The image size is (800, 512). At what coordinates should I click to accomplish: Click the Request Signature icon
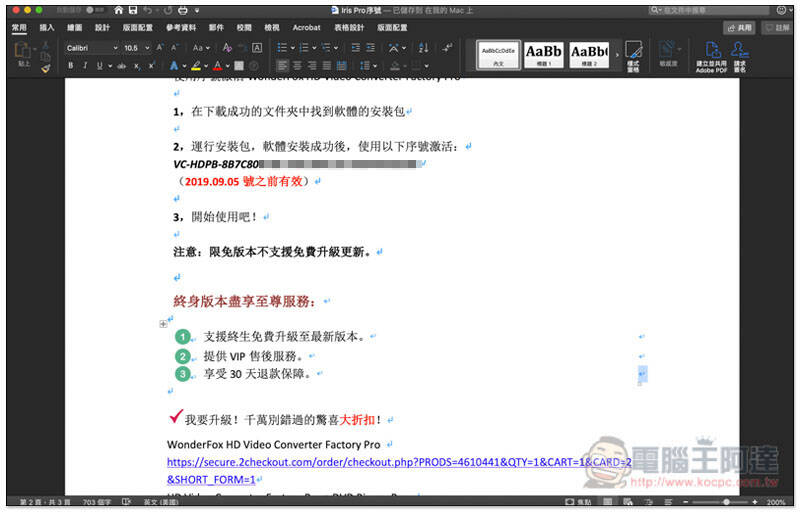[x=739, y=57]
